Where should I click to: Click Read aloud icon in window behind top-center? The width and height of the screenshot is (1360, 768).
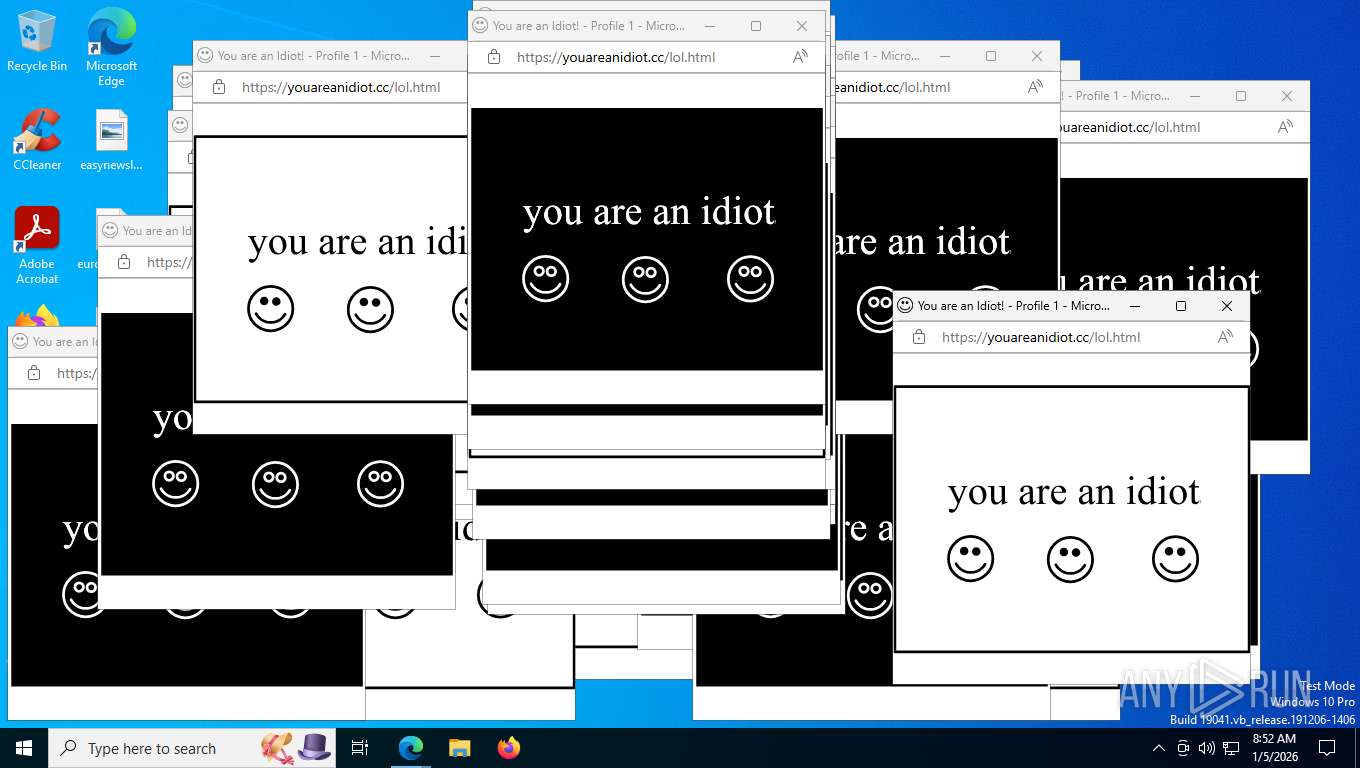[x=1035, y=87]
